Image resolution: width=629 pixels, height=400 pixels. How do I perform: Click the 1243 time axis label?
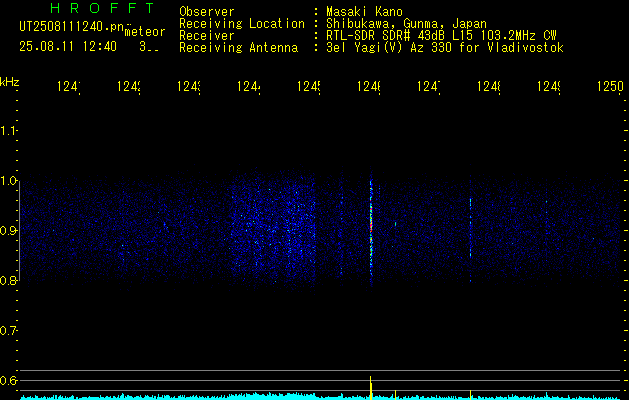pyautogui.click(x=189, y=86)
